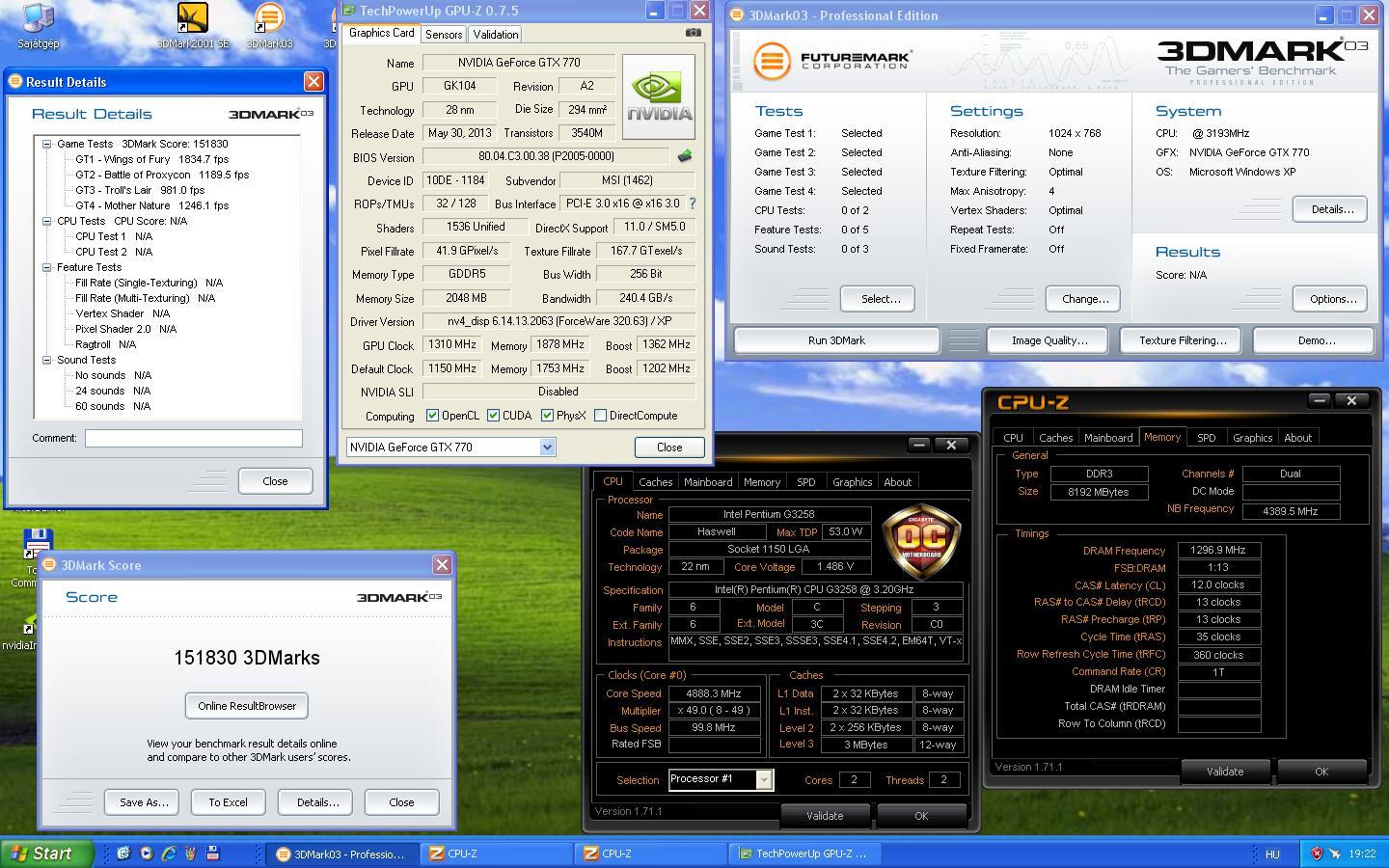Click the GPU Clock 1310 MHz value
This screenshot has width=1389, height=868.
pyautogui.click(x=452, y=344)
